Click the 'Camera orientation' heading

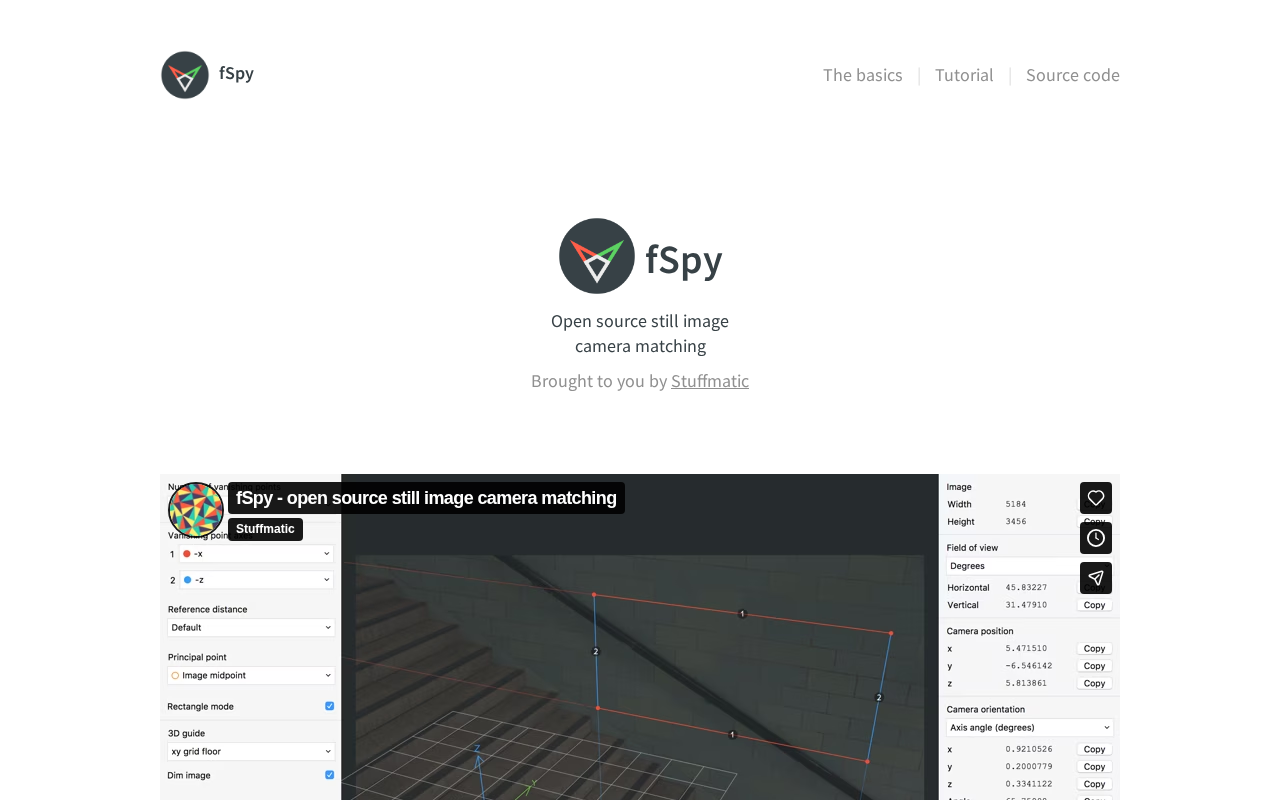[x=986, y=709]
